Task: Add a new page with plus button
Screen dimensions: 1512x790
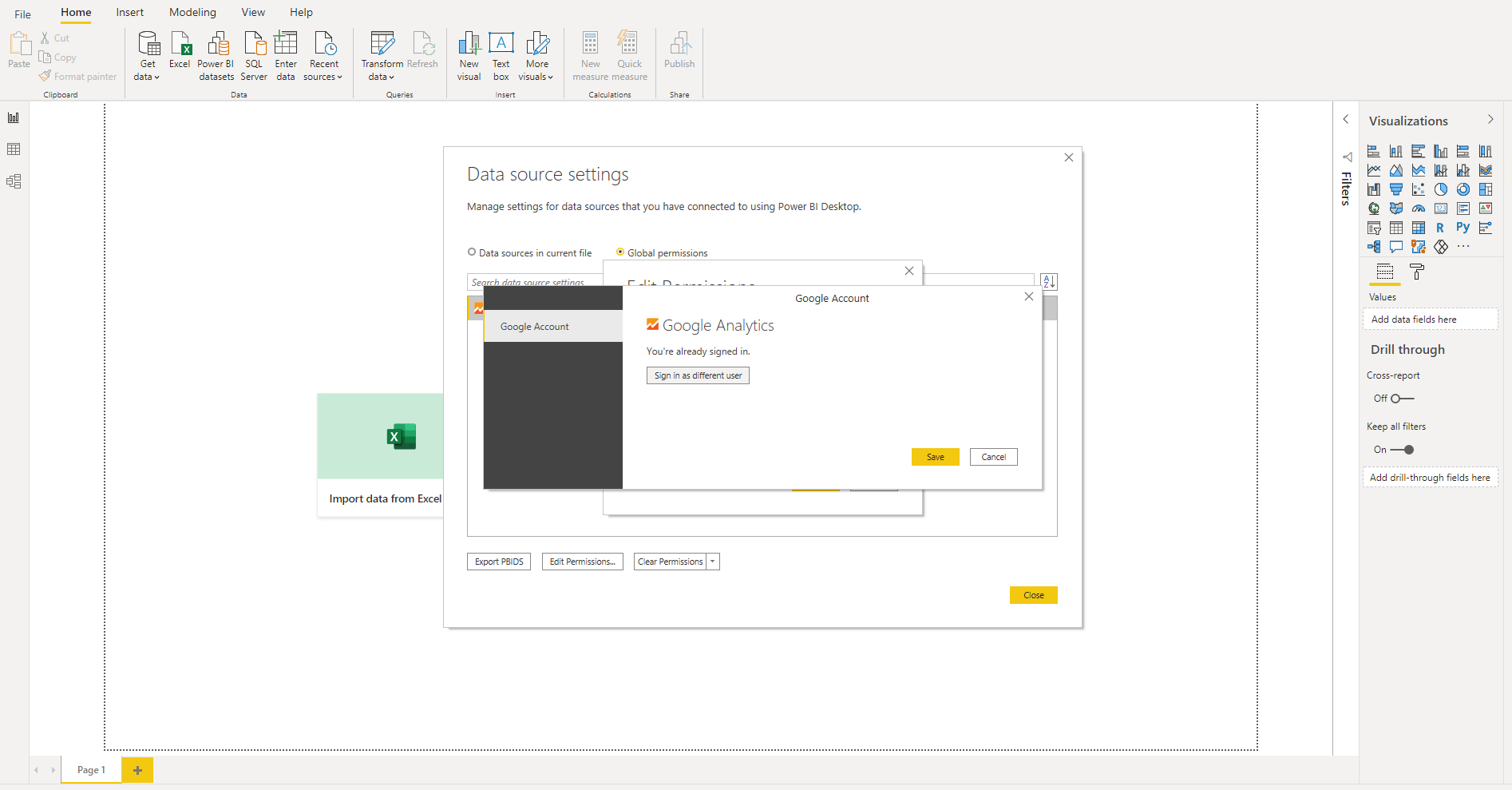Action: 137,770
